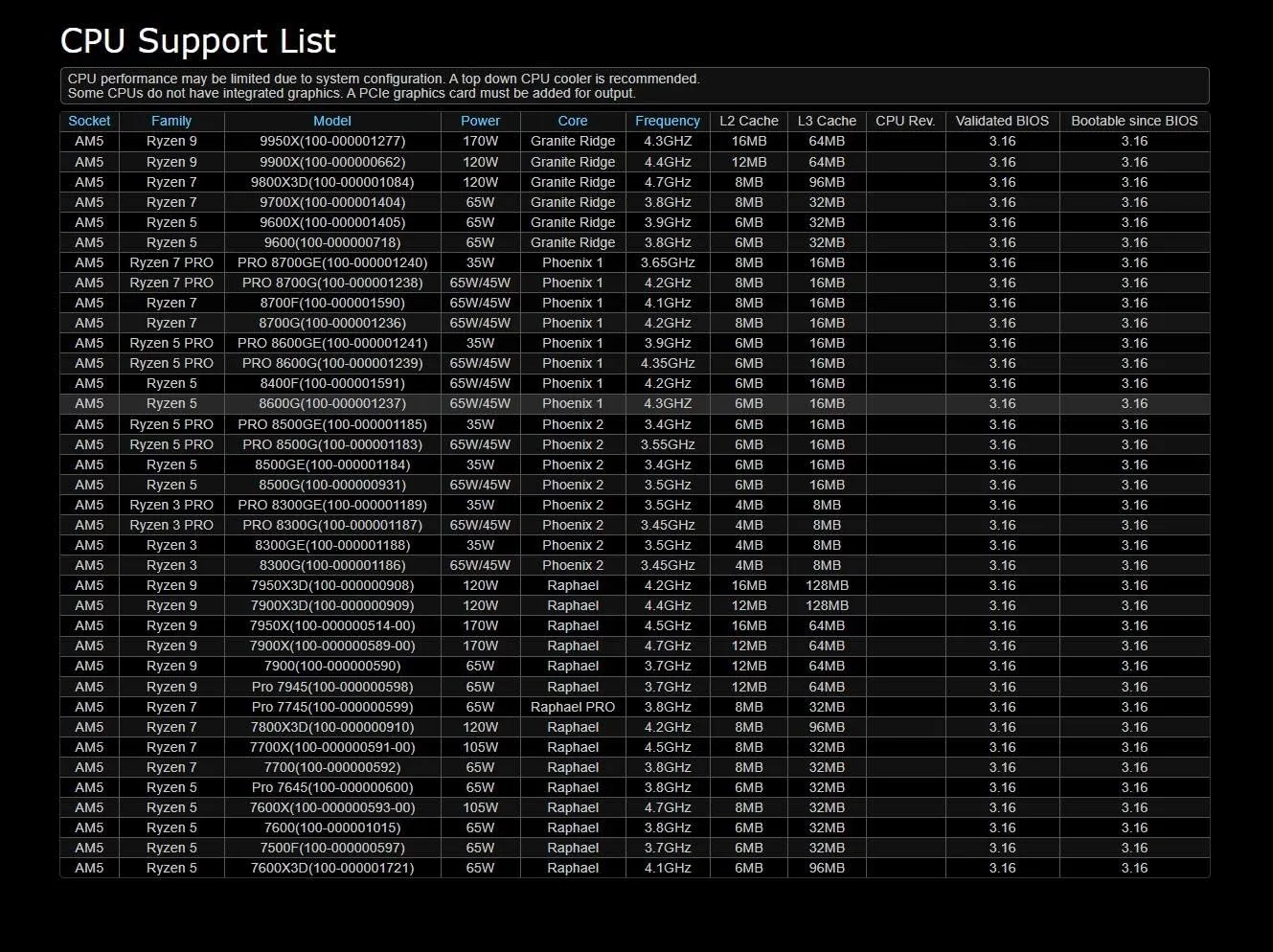Click the CPU Rev. column header
1273x952 pixels.
pos(905,121)
